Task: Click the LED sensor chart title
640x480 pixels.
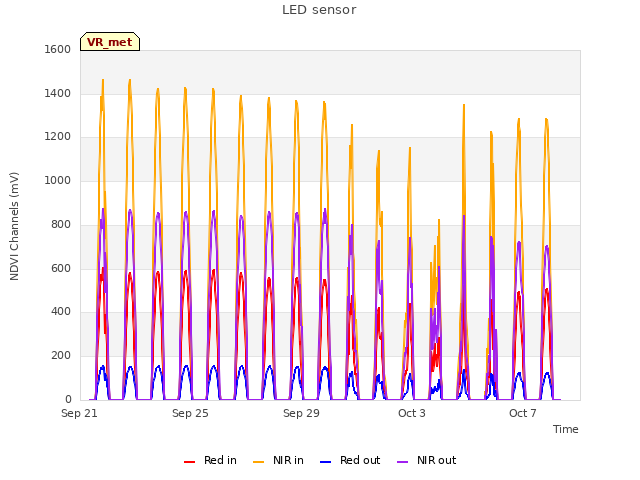Action: (319, 10)
